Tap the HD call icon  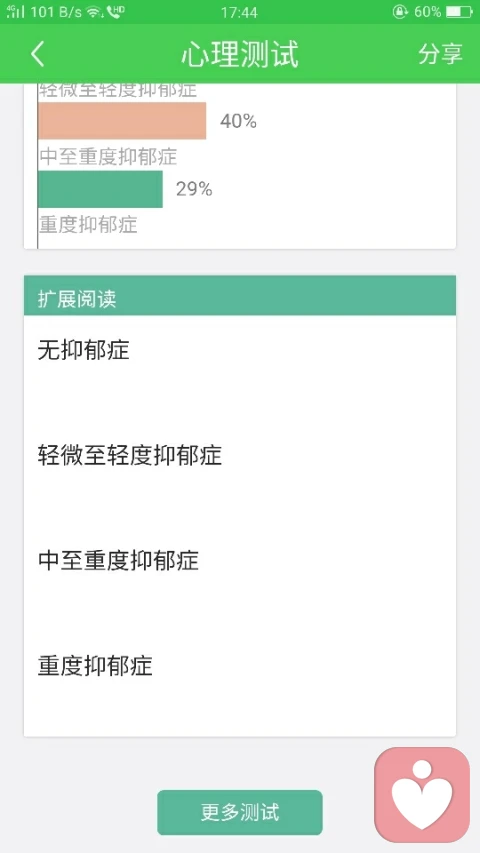coord(115,12)
